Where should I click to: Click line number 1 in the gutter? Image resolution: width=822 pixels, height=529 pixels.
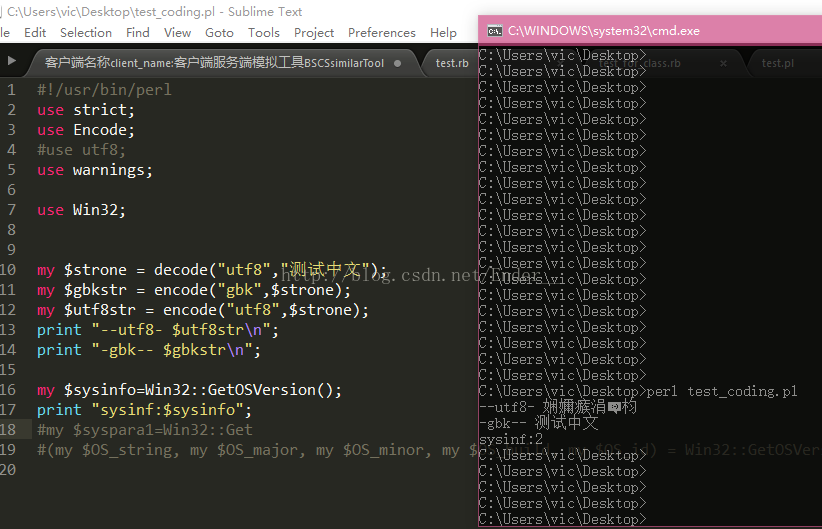(11, 90)
